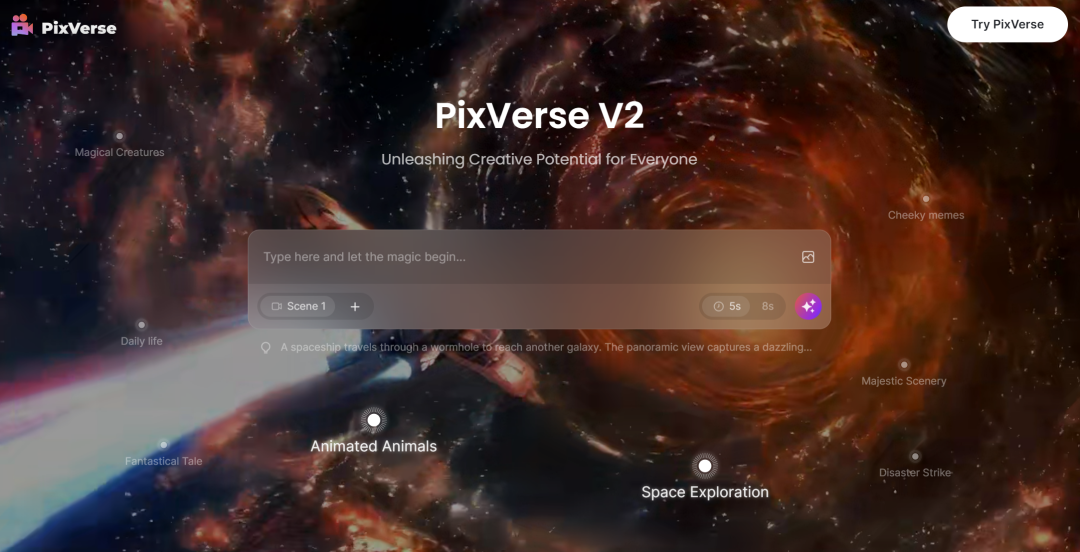Screen dimensions: 1080x552
Task: Open the Disaster Strike category
Action: pyautogui.click(x=915, y=472)
